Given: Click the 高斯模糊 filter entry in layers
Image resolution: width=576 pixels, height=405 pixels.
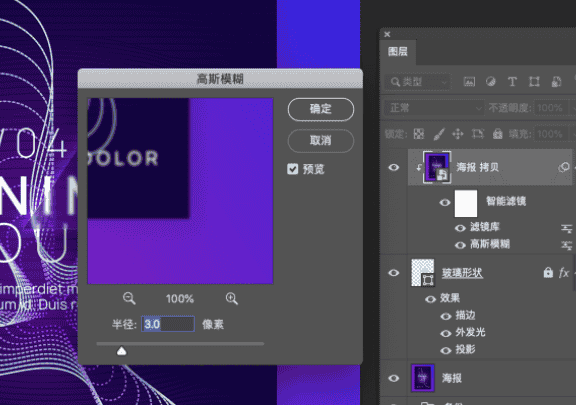Looking at the screenshot, I should coord(490,244).
